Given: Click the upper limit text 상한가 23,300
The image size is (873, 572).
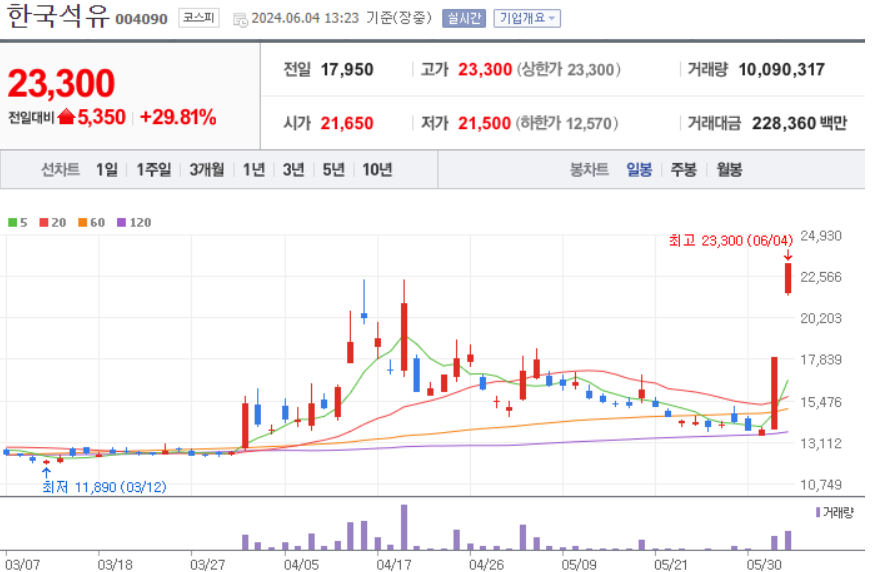Looking at the screenshot, I should [x=568, y=70].
